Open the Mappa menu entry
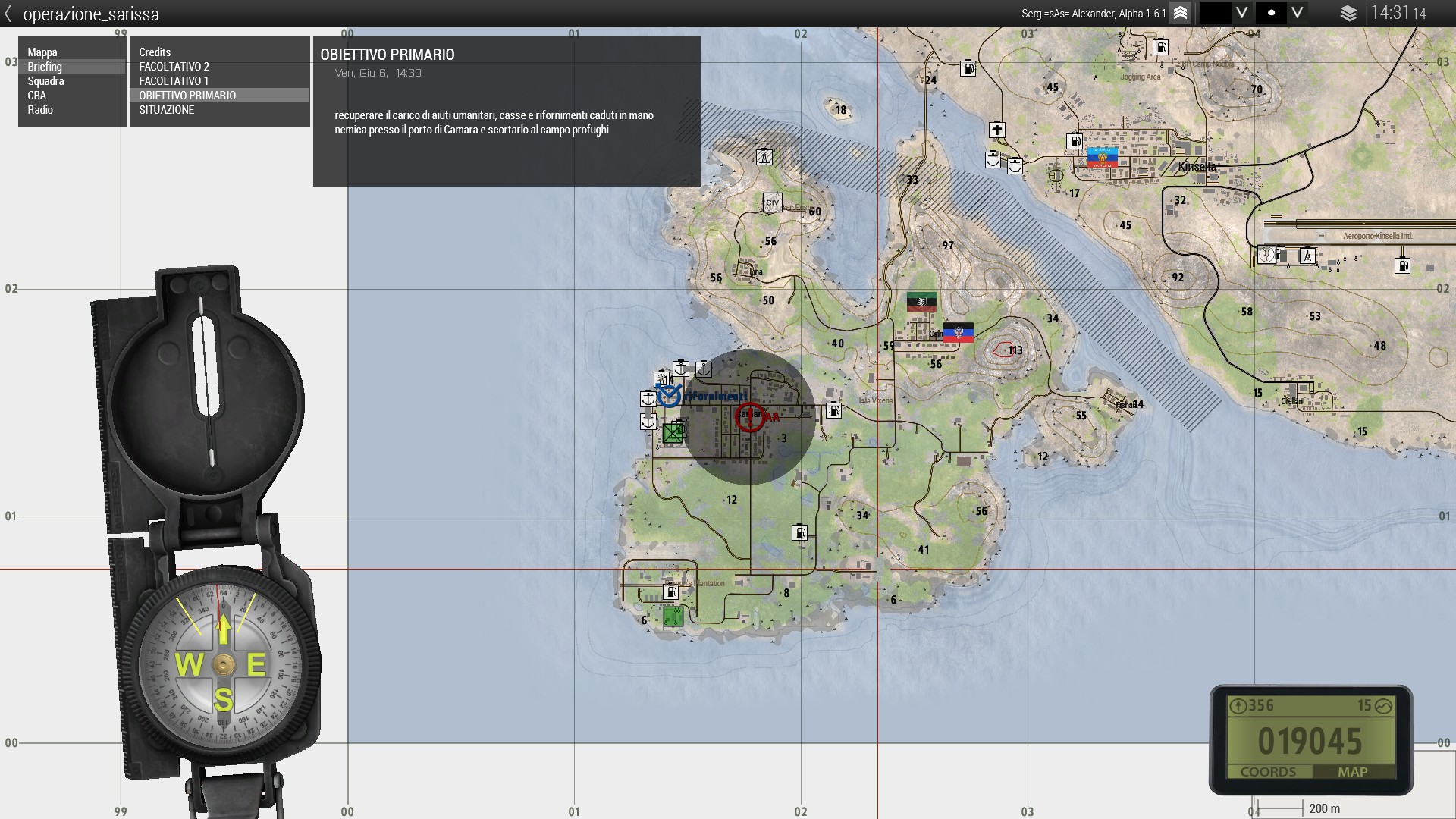 (x=72, y=52)
